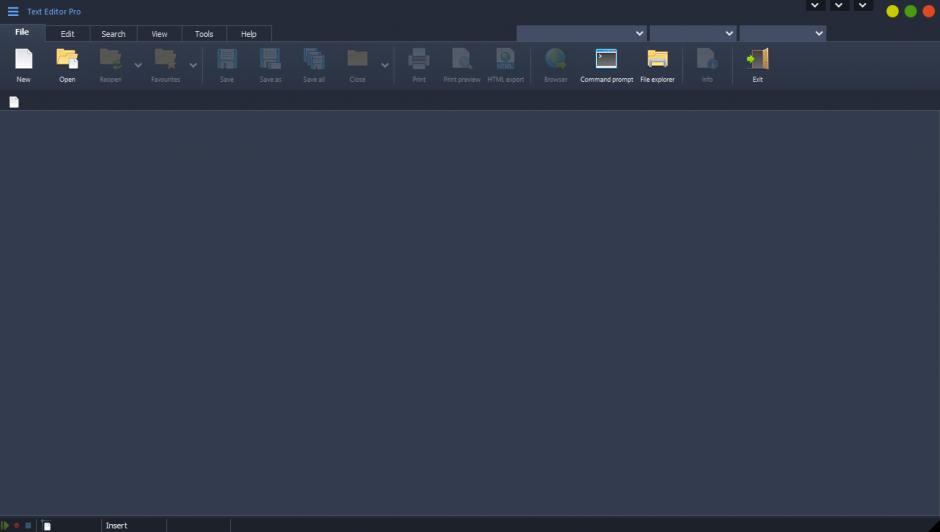Go to the Help tab
940x532 pixels.
pyautogui.click(x=248, y=34)
